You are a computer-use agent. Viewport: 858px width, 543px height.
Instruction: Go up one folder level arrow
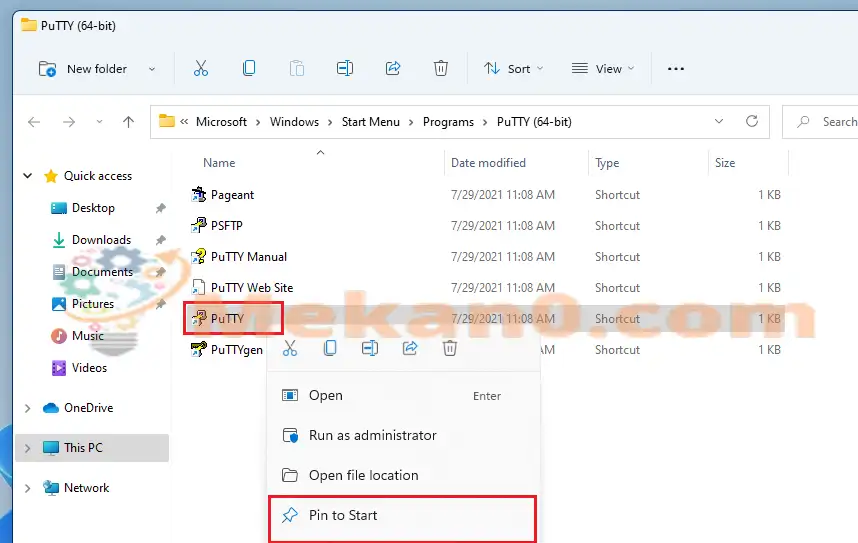129,122
